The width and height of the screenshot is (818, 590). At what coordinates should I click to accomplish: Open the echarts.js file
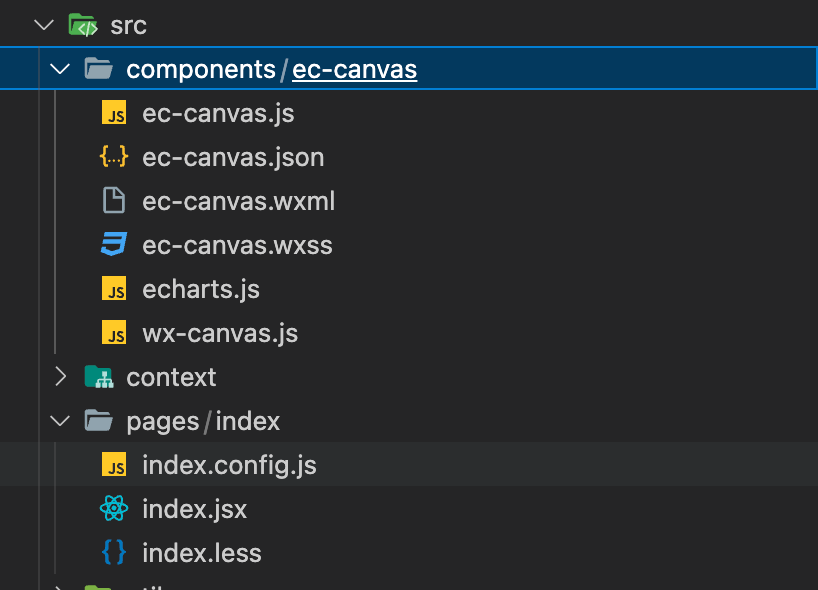click(201, 288)
